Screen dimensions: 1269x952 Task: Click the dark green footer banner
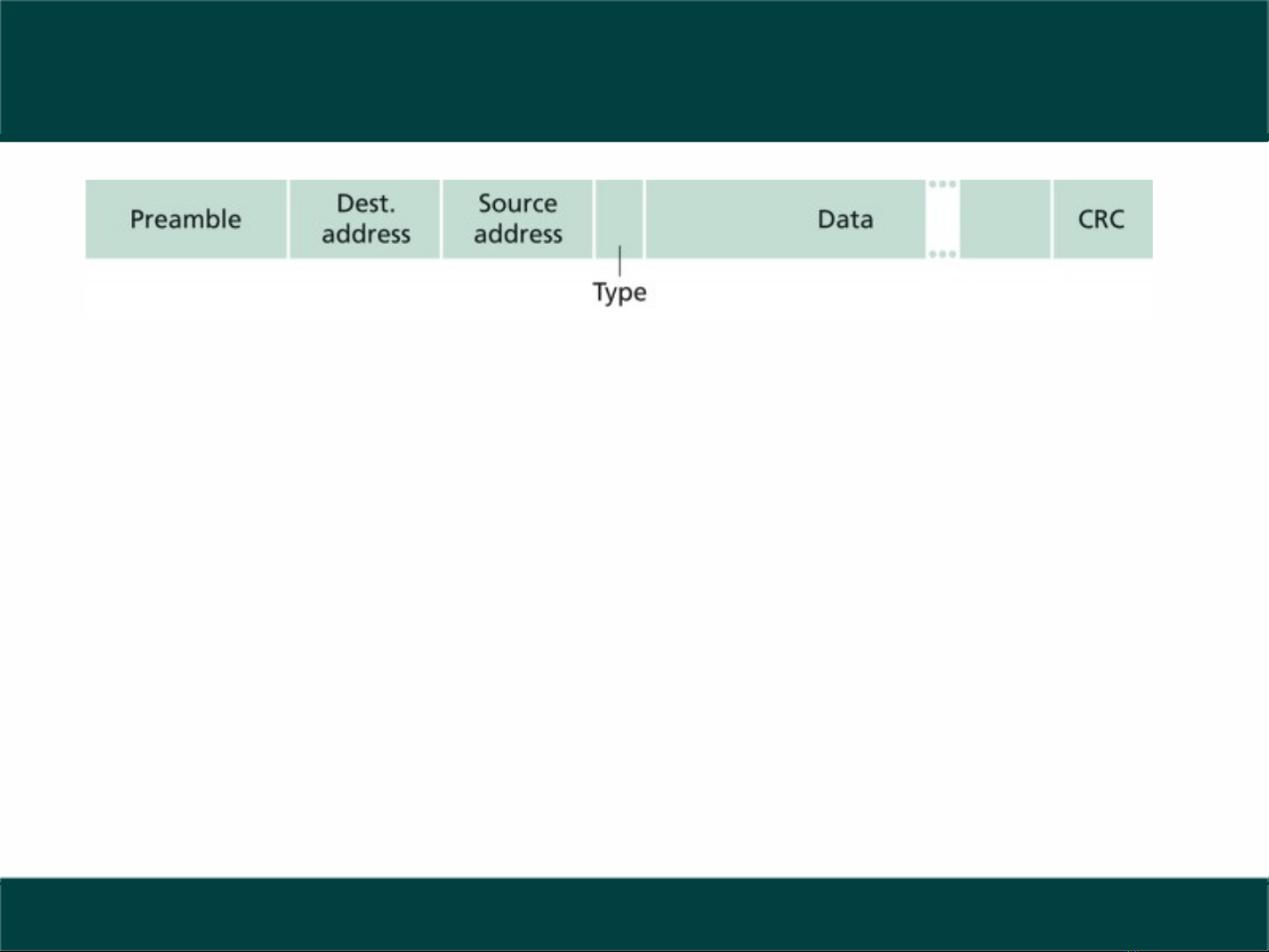point(634,914)
